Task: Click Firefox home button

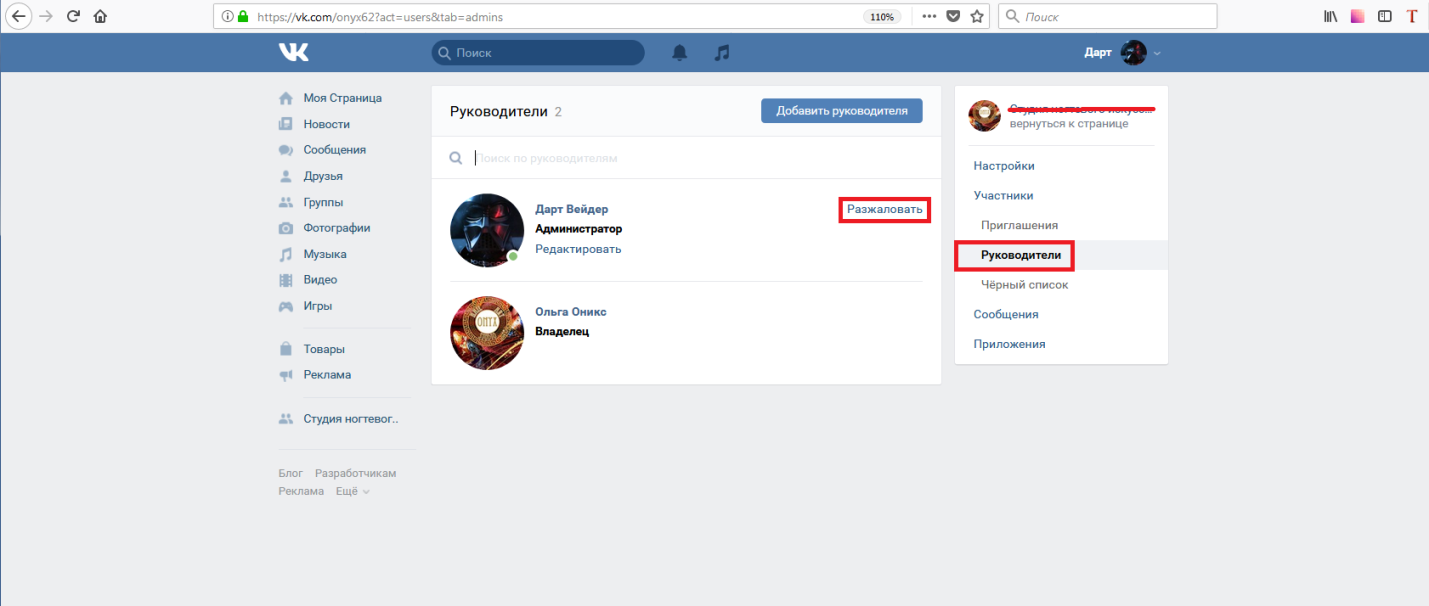Action: click(99, 16)
